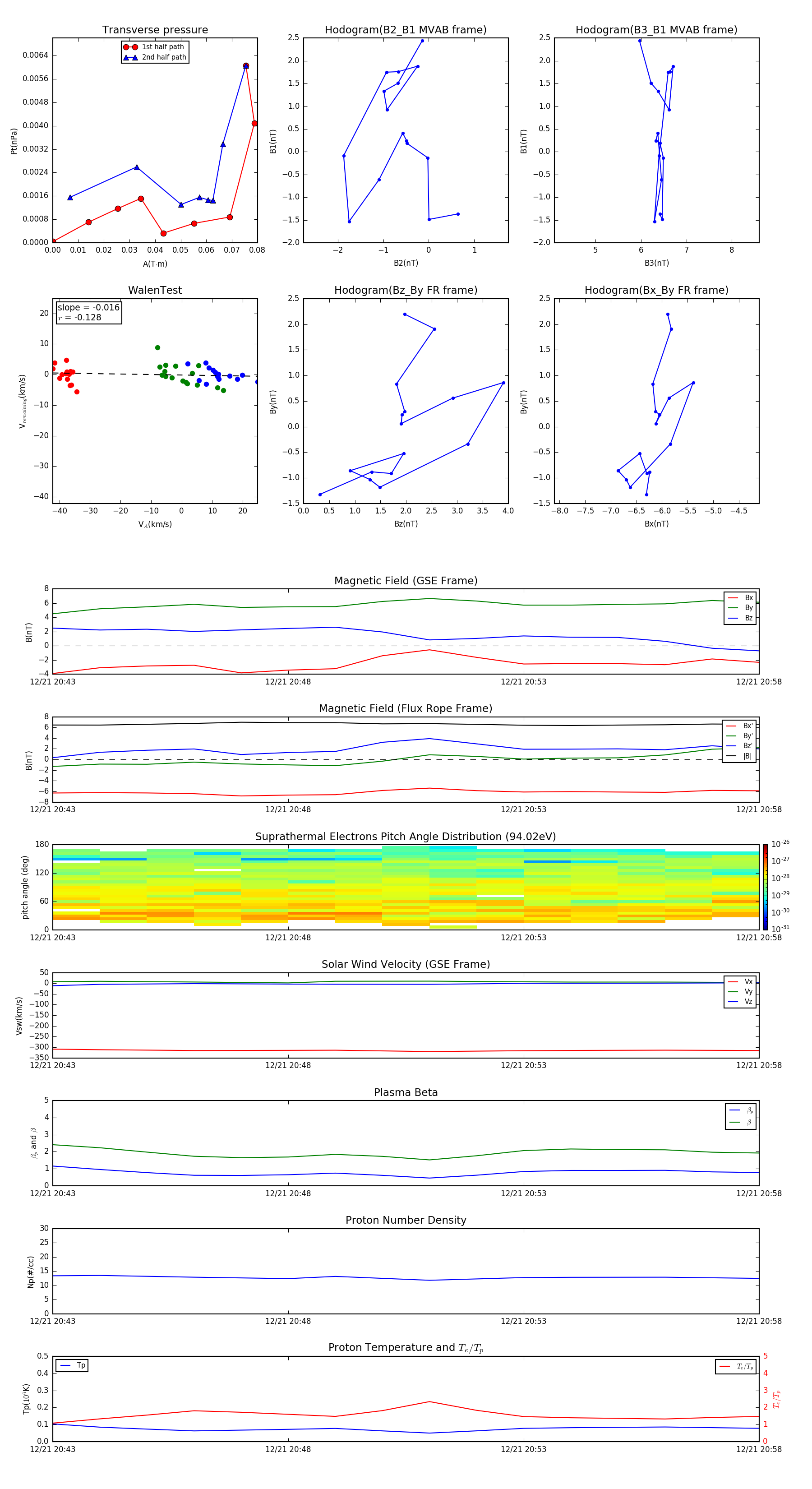Click 'Hodogram(B2_B1 MVAB frame)' title
812x1489 pixels.
[x=406, y=30]
